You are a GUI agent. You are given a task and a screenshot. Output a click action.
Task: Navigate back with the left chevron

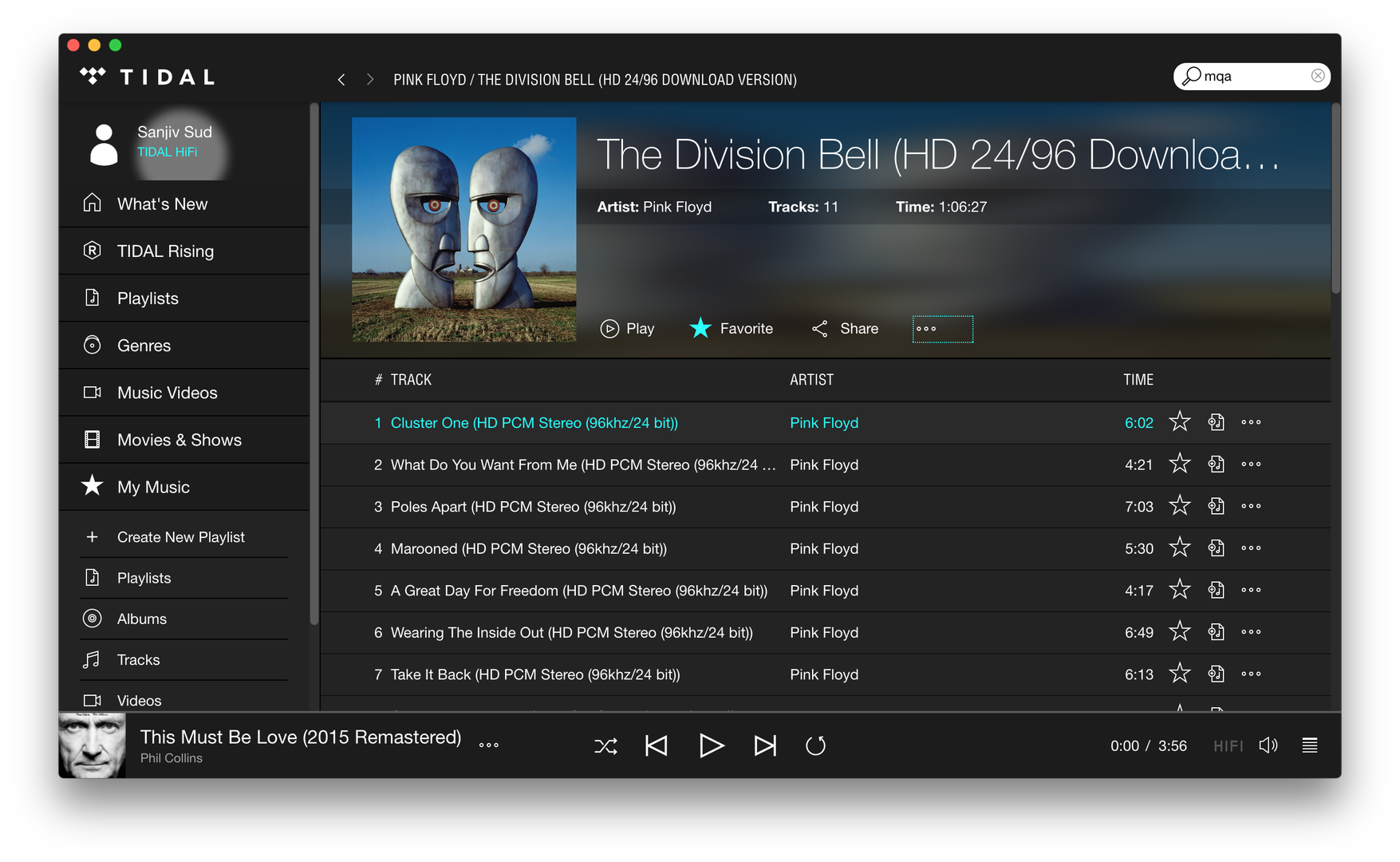tap(341, 80)
